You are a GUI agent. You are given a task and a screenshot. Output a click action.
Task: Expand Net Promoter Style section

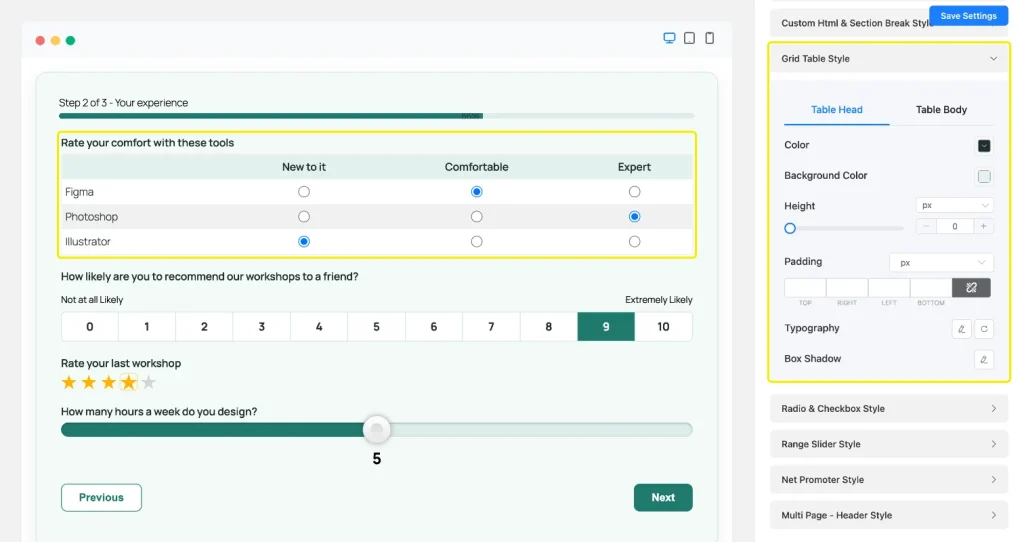point(889,480)
